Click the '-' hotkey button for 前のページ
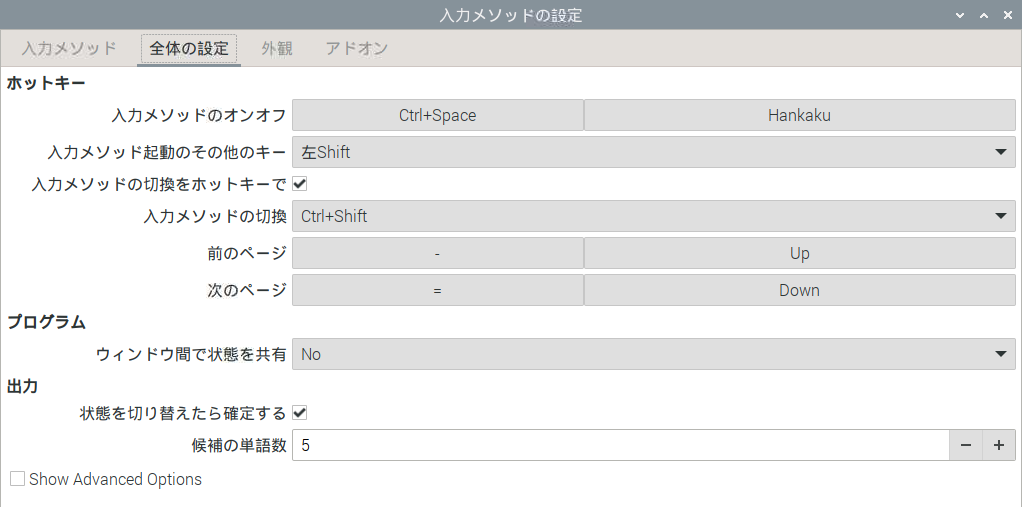1022x507 pixels. (437, 254)
